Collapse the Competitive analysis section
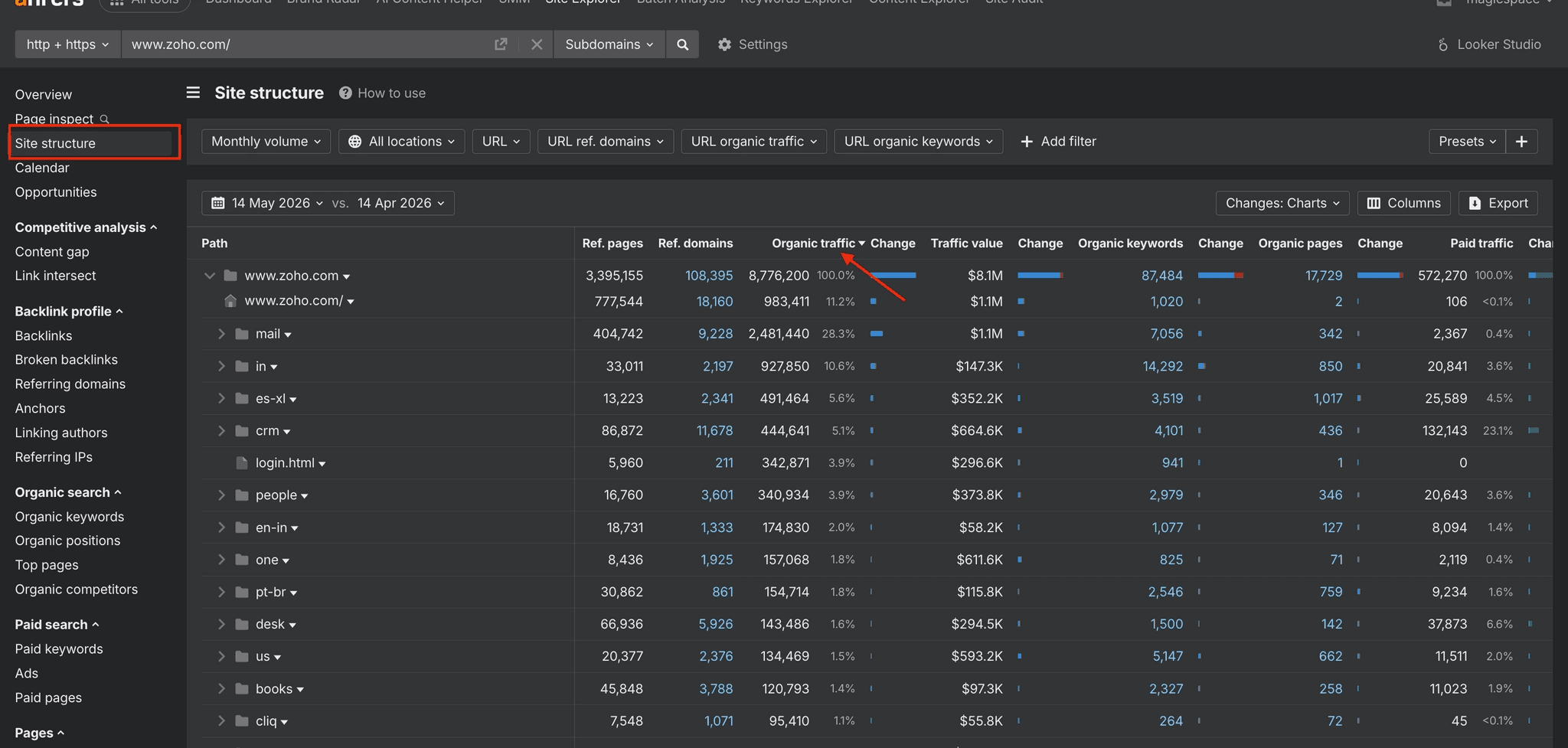Image resolution: width=1568 pixels, height=748 pixels. click(86, 227)
